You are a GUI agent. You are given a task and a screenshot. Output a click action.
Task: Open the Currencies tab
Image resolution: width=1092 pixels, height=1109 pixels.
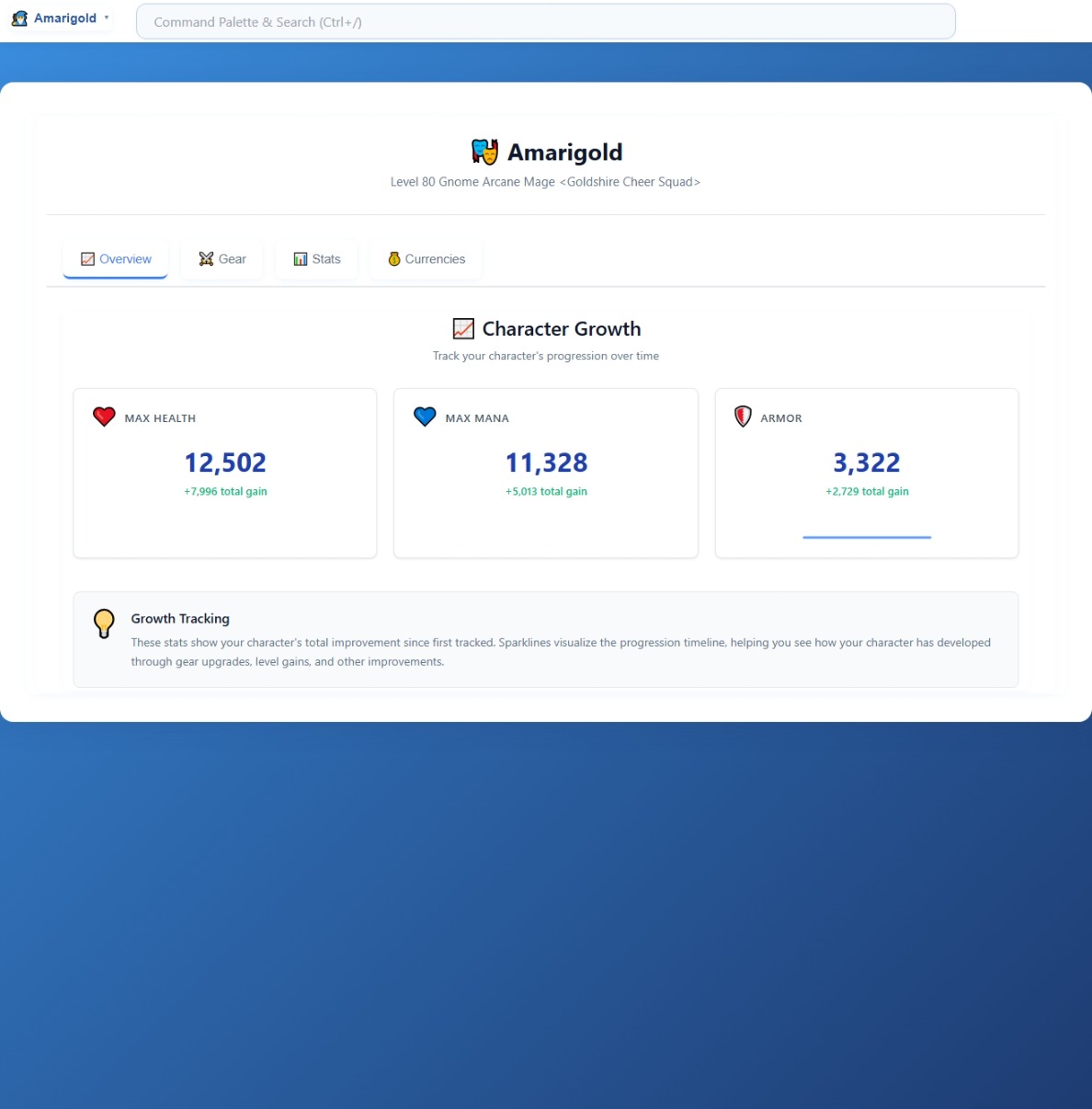427,259
